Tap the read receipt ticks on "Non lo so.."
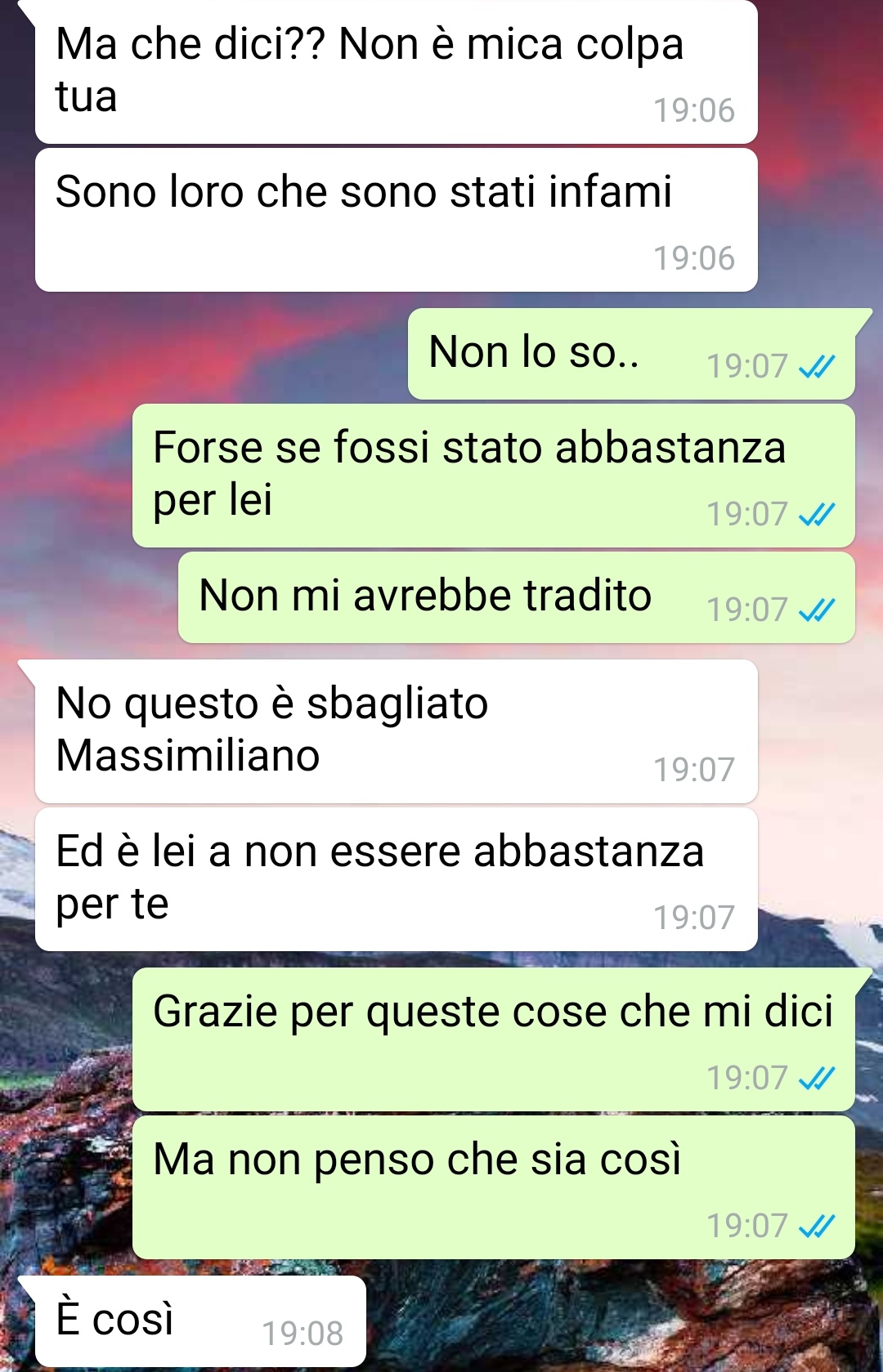This screenshot has height=1372, width=883. click(x=817, y=367)
